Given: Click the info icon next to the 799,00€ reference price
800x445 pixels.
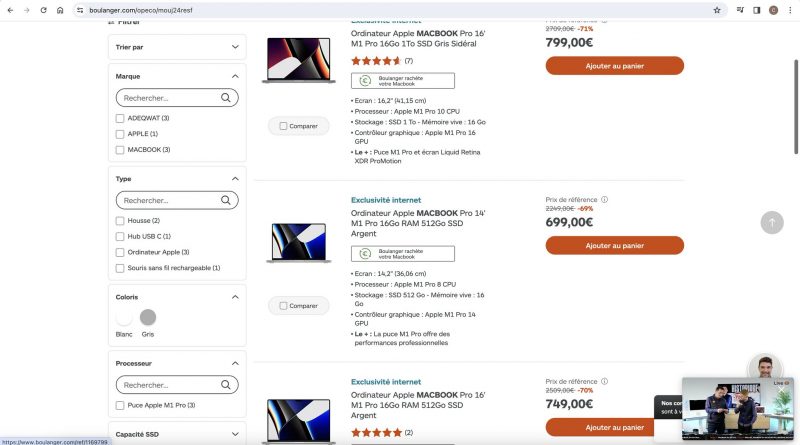Looking at the screenshot, I should click(604, 19).
